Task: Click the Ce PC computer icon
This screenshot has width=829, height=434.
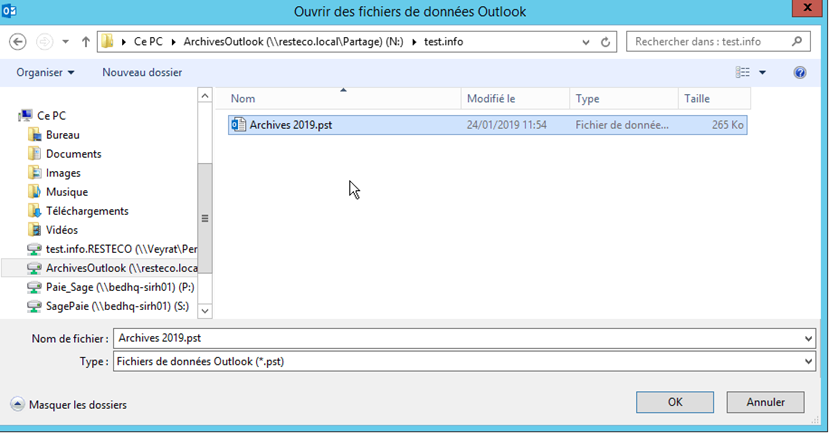Action: pyautogui.click(x=25, y=115)
